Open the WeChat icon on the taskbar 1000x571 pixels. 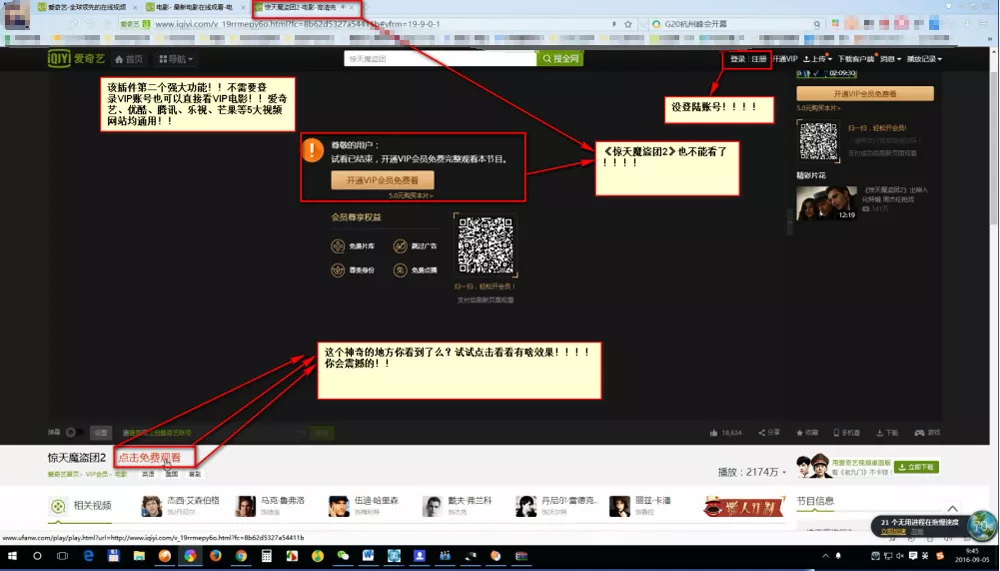(x=343, y=556)
